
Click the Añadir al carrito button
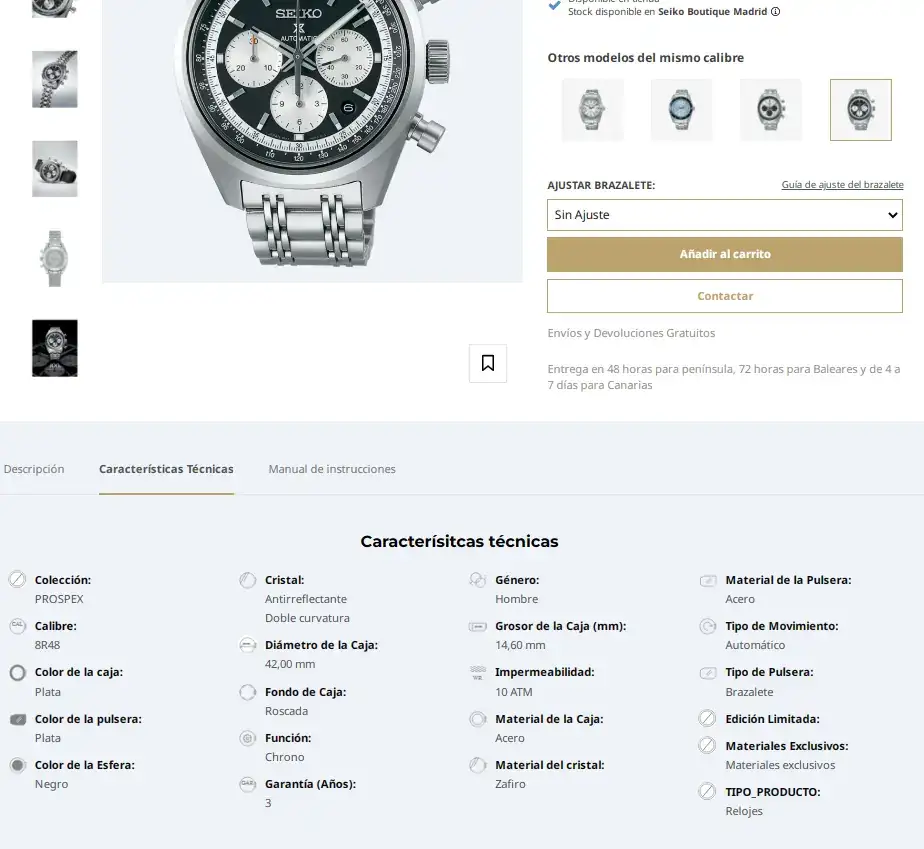[x=725, y=254]
